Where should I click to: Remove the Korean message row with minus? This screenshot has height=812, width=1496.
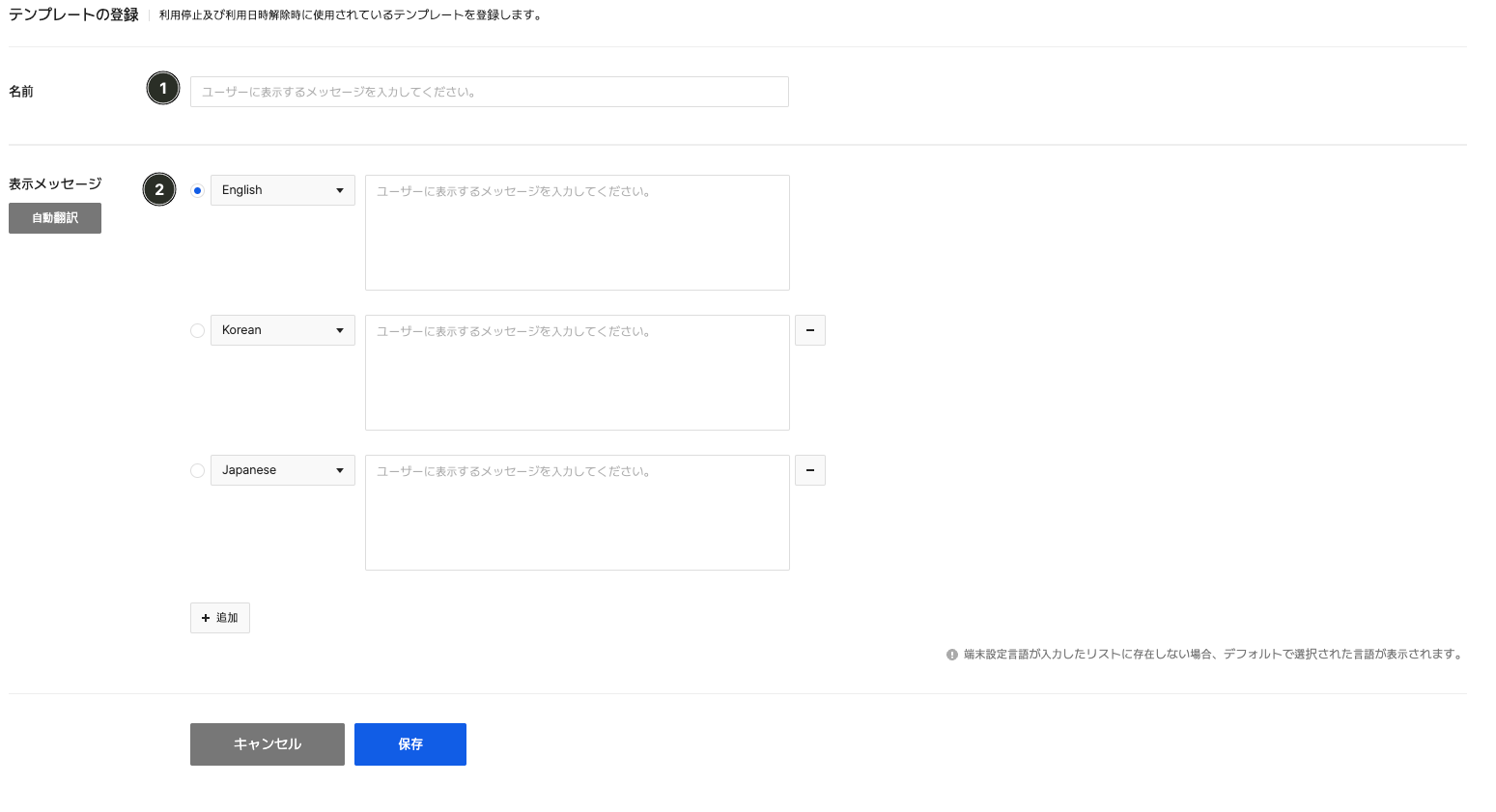coord(810,330)
